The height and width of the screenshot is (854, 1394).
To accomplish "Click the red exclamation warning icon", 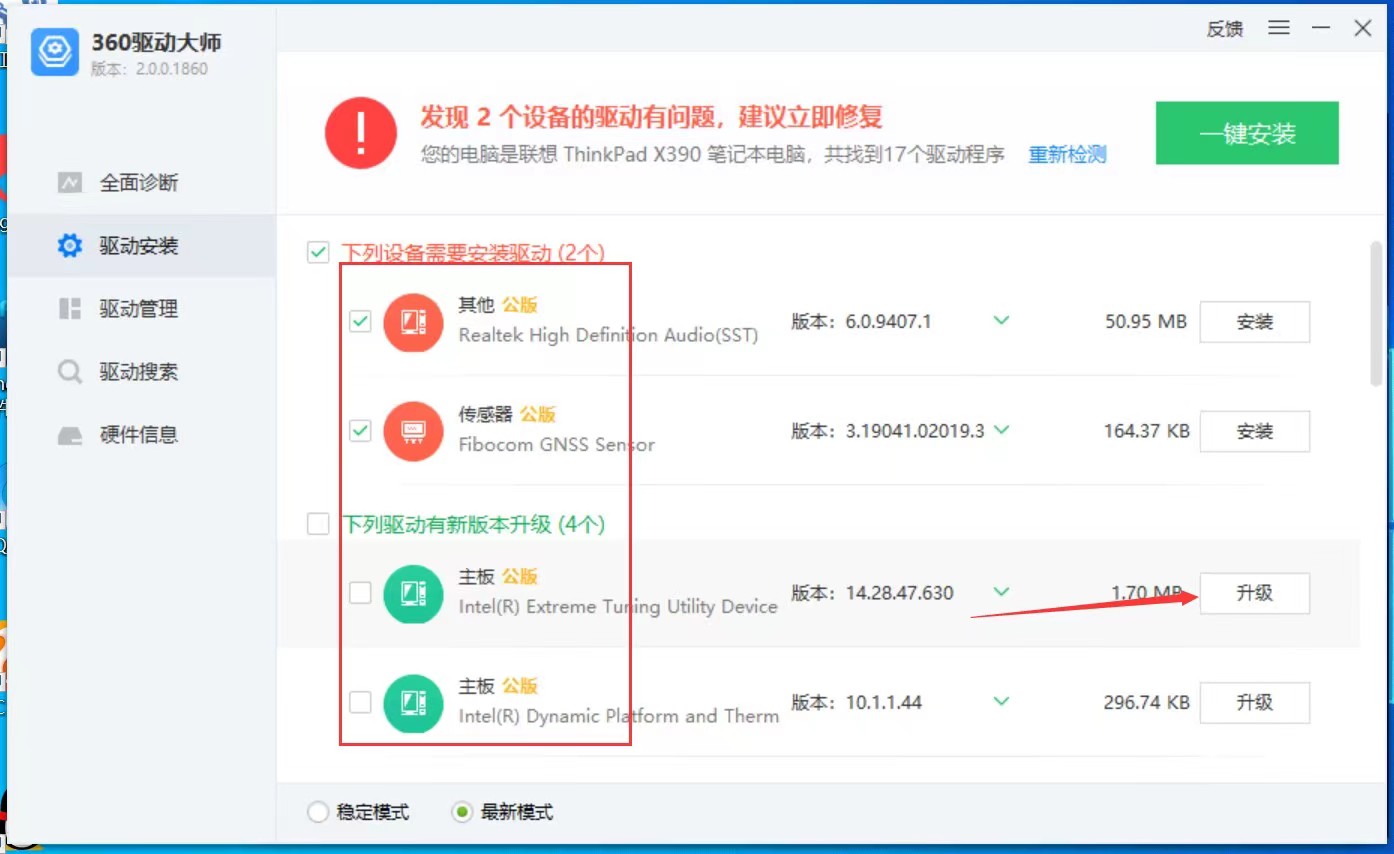I will 360,133.
